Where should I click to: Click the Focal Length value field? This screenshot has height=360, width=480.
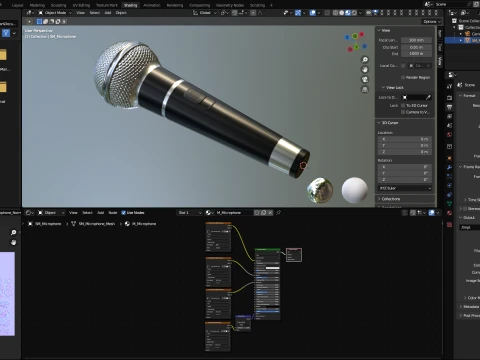[416, 40]
